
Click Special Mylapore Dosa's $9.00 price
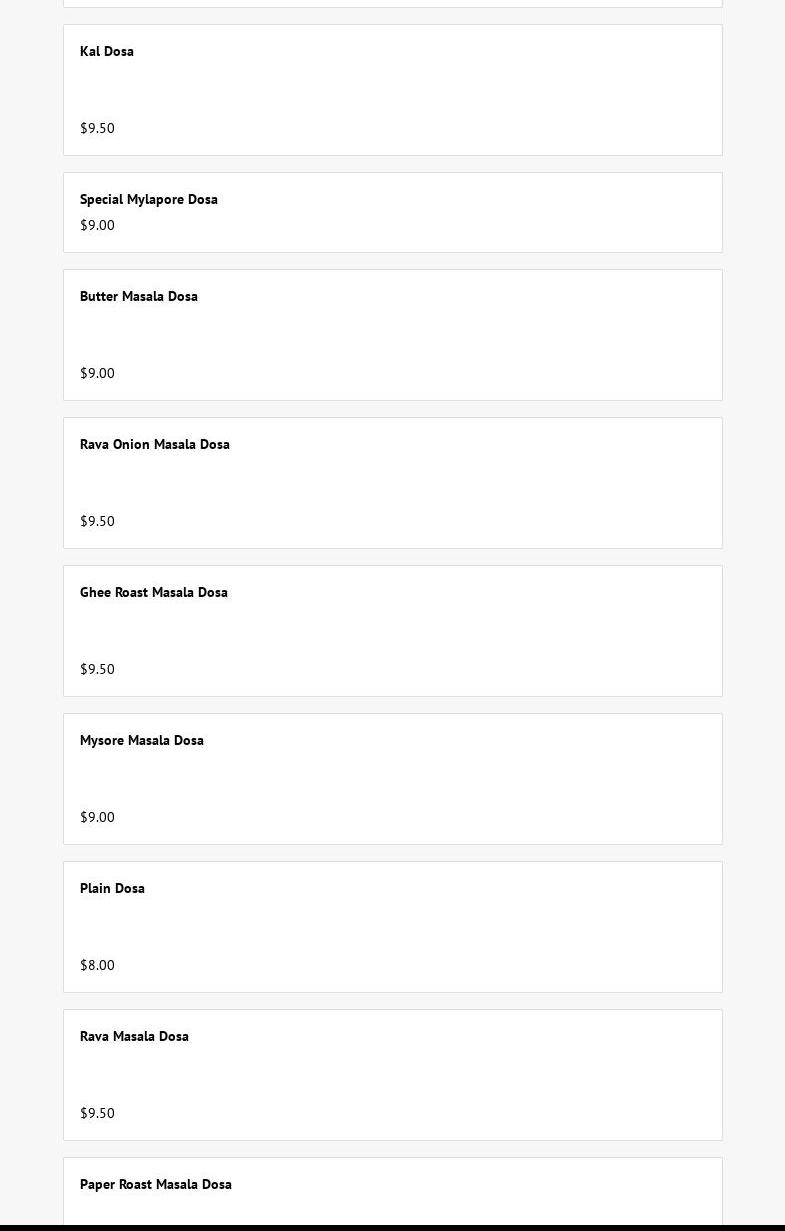click(98, 226)
